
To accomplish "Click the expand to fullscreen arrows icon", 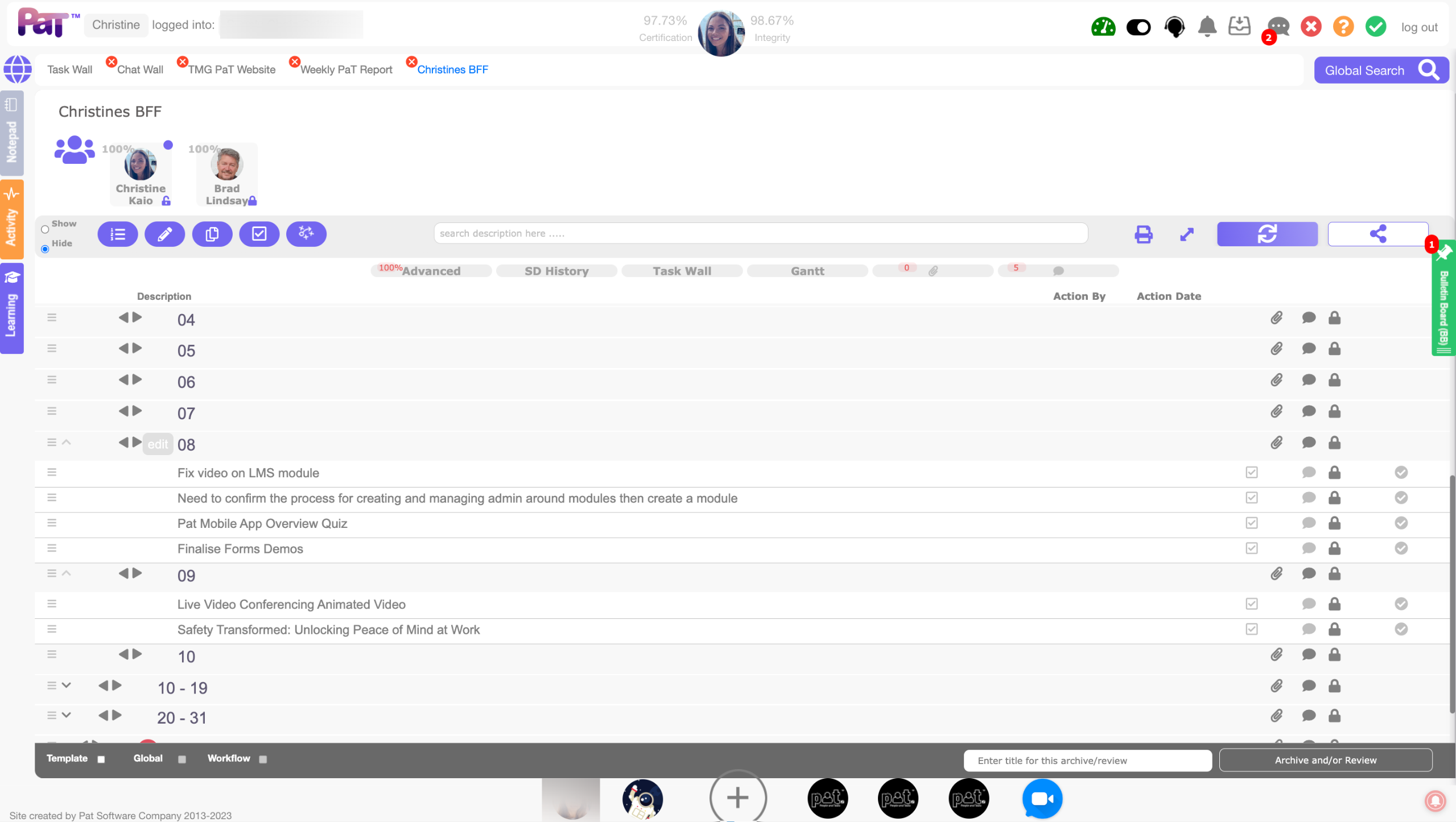I will pyautogui.click(x=1187, y=234).
